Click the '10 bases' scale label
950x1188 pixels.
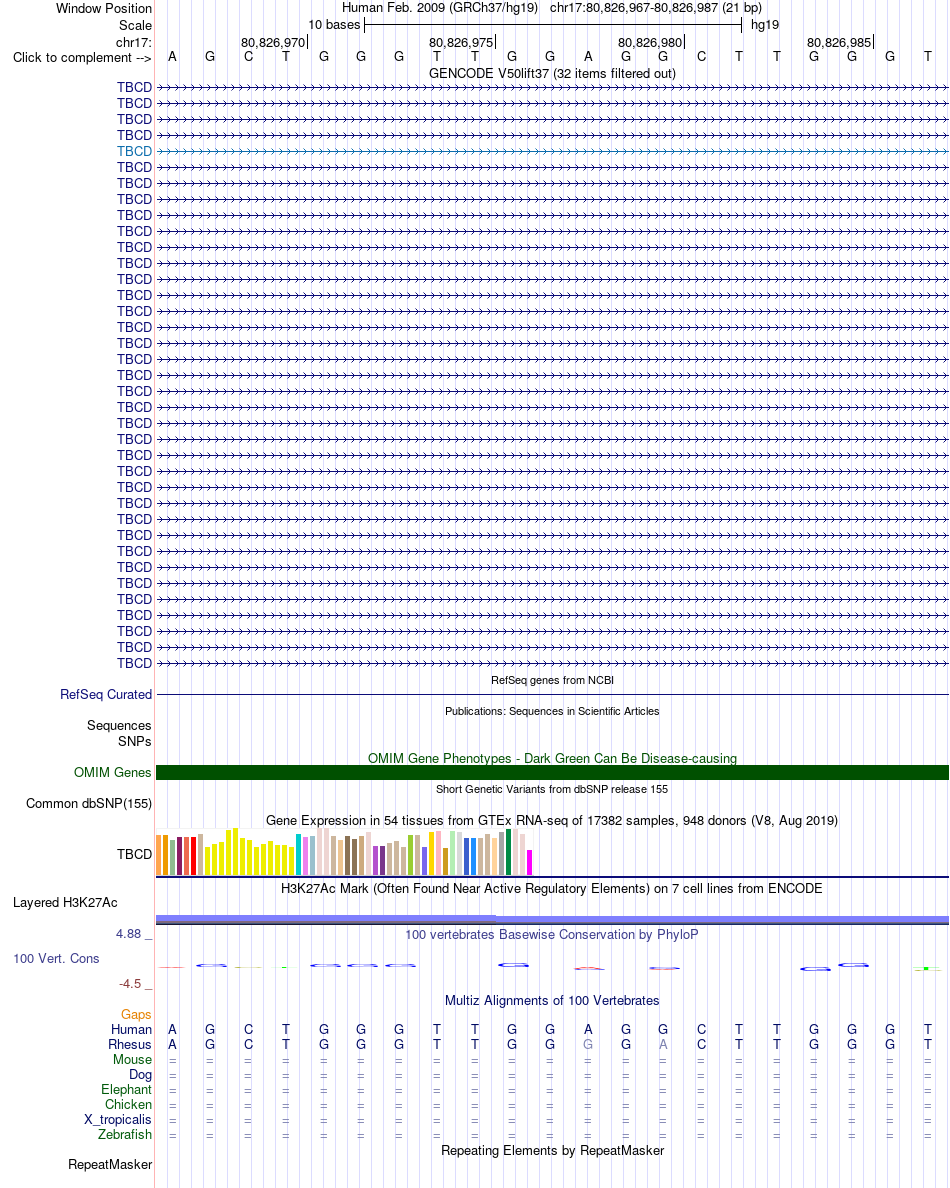(334, 25)
